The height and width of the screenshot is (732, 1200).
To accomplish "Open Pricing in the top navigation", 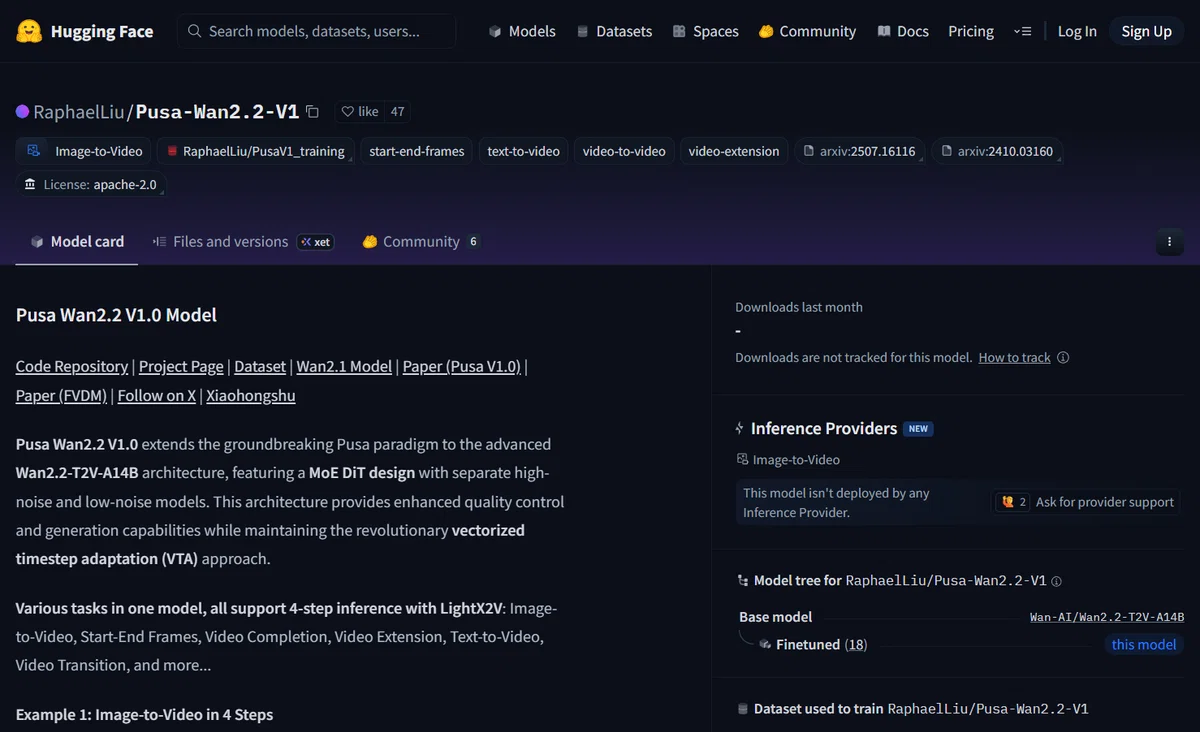I will [971, 31].
